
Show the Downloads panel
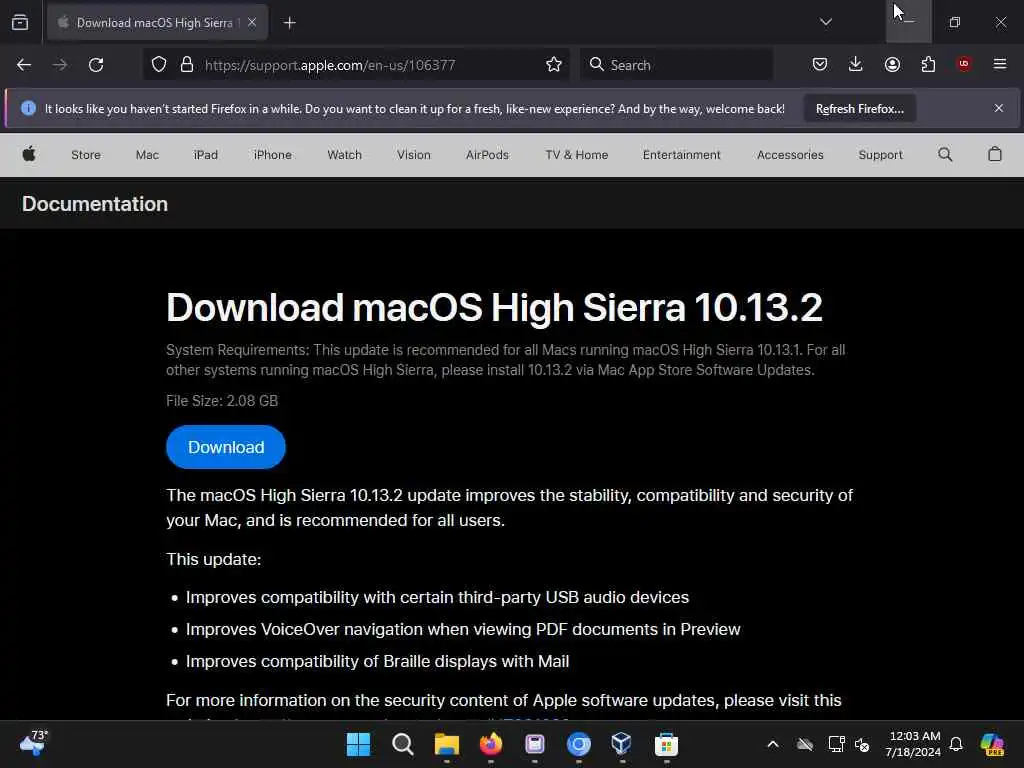click(856, 64)
